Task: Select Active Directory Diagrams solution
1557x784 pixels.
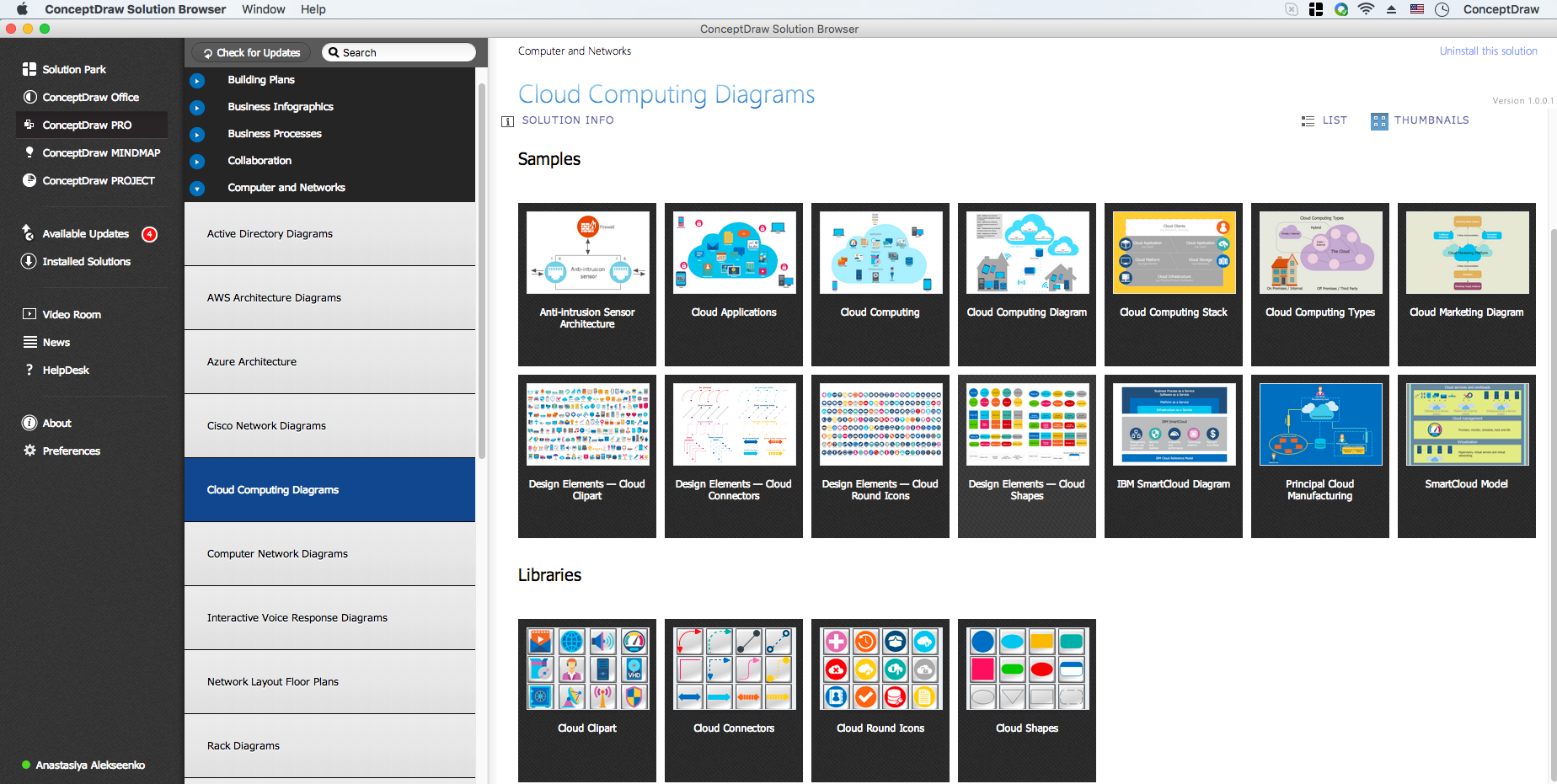Action: click(329, 234)
